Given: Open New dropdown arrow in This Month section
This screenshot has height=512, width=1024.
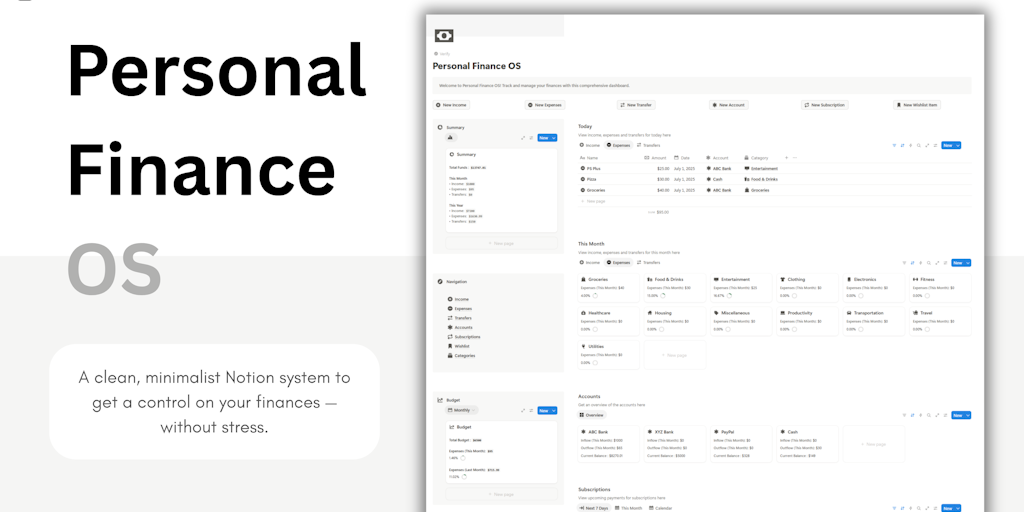Looking at the screenshot, I should click(968, 263).
